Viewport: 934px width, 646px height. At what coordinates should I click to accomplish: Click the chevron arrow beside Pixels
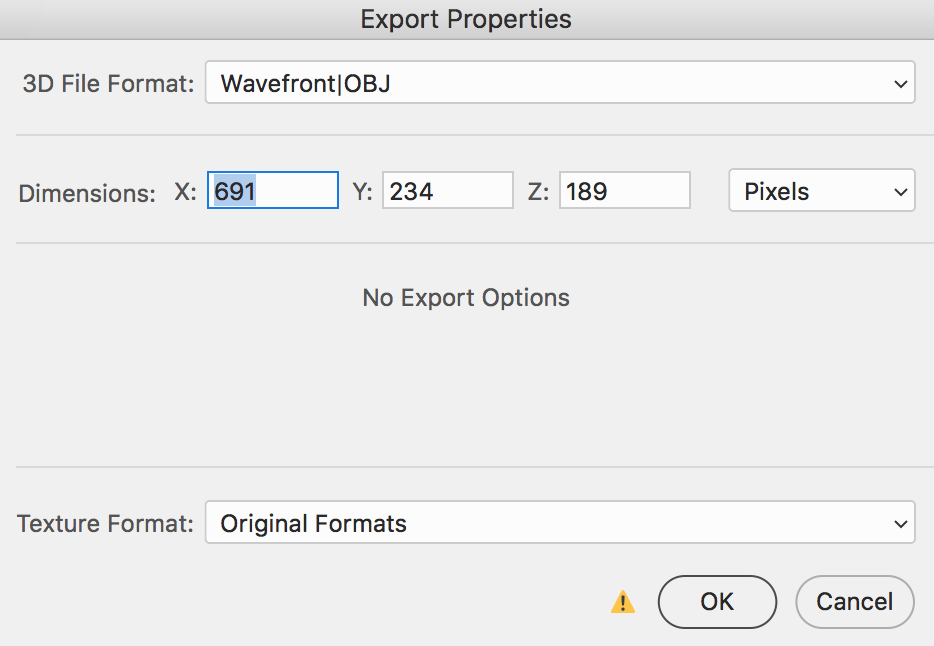[900, 191]
